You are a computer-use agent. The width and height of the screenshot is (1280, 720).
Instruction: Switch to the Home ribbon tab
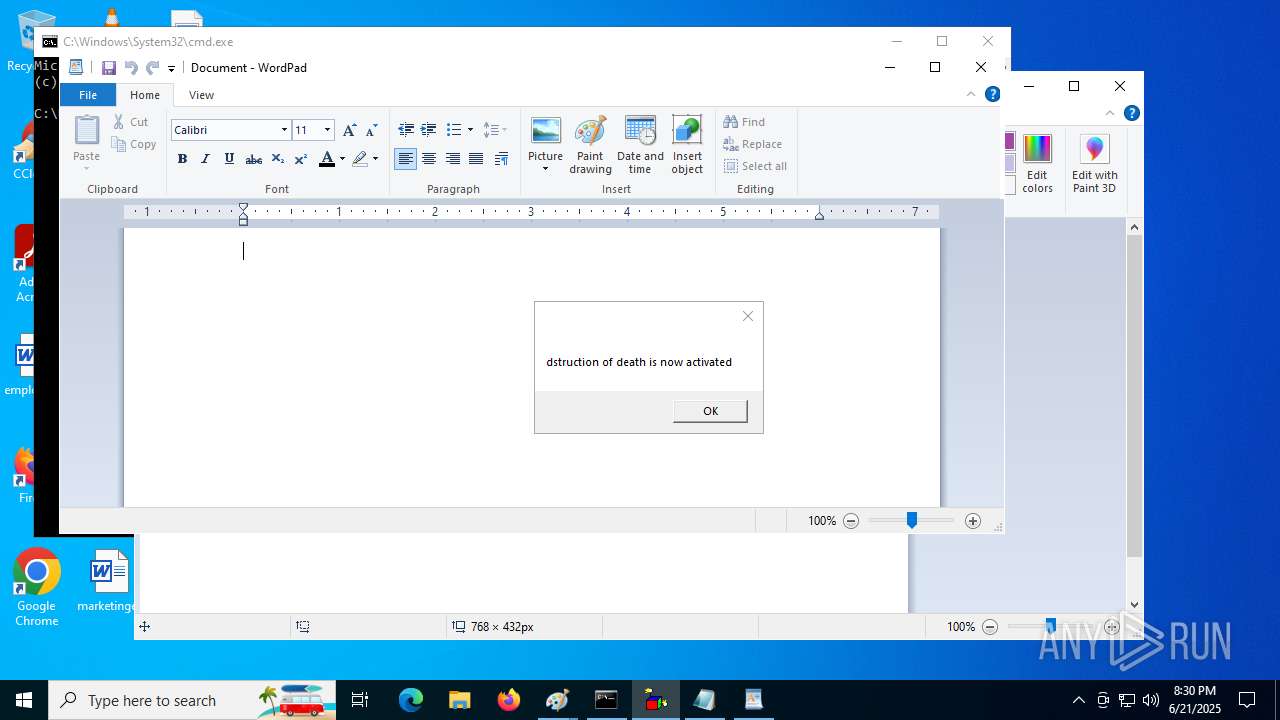point(145,95)
